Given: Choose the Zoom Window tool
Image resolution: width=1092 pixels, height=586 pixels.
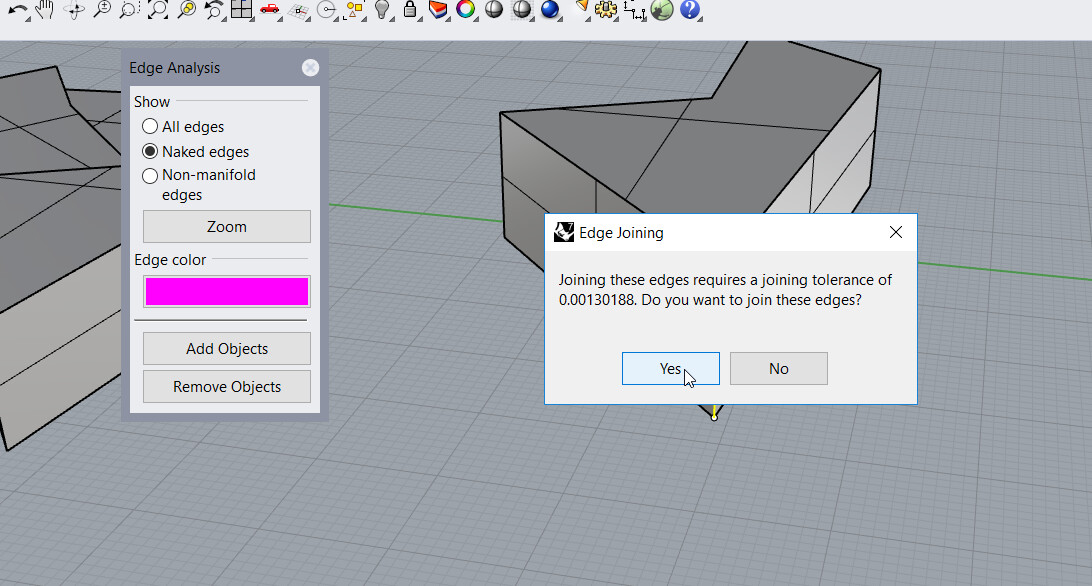Looking at the screenshot, I should point(129,9).
